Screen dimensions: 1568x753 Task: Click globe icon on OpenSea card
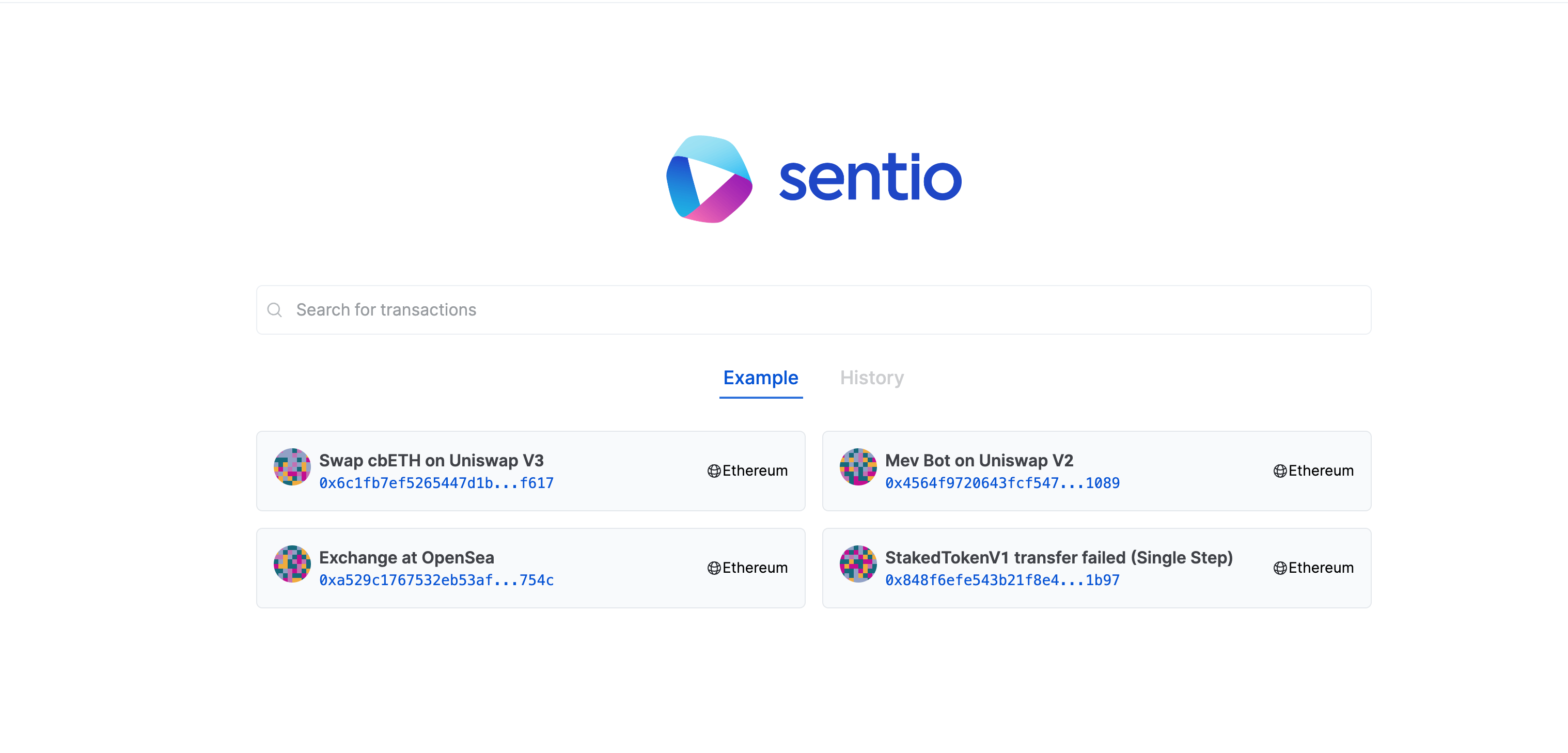coord(714,568)
